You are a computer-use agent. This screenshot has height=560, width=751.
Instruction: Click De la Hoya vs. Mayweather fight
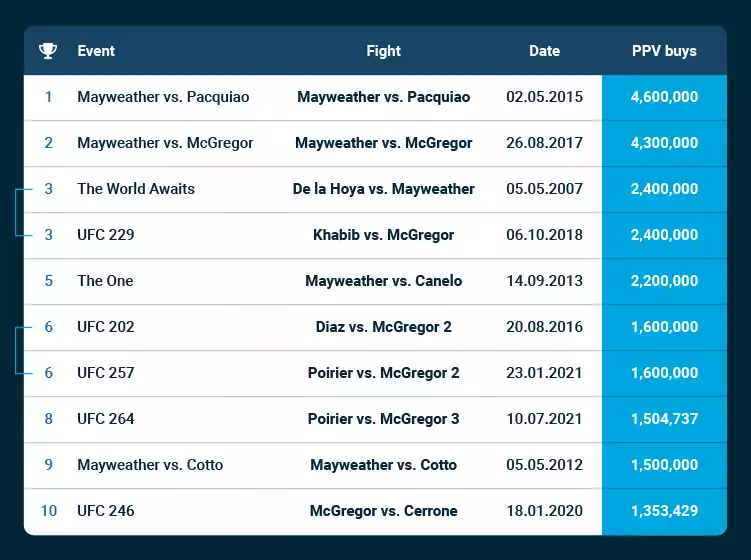coord(384,189)
